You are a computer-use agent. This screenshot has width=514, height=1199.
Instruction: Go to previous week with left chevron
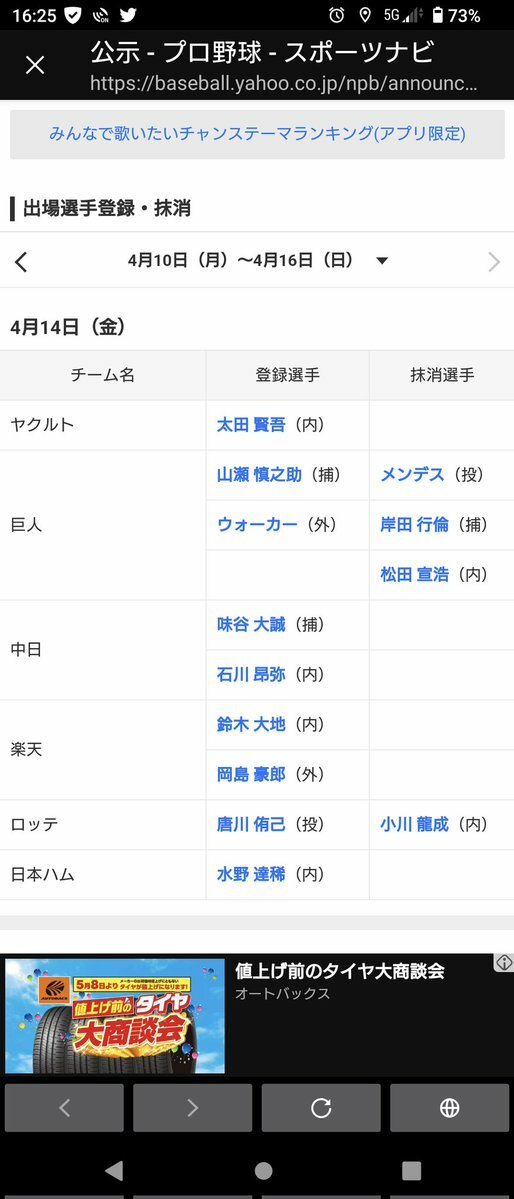pyautogui.click(x=21, y=262)
